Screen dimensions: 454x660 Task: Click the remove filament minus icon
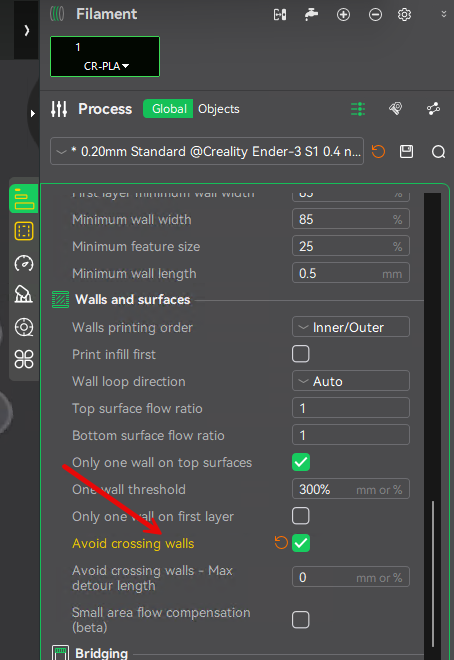(375, 15)
